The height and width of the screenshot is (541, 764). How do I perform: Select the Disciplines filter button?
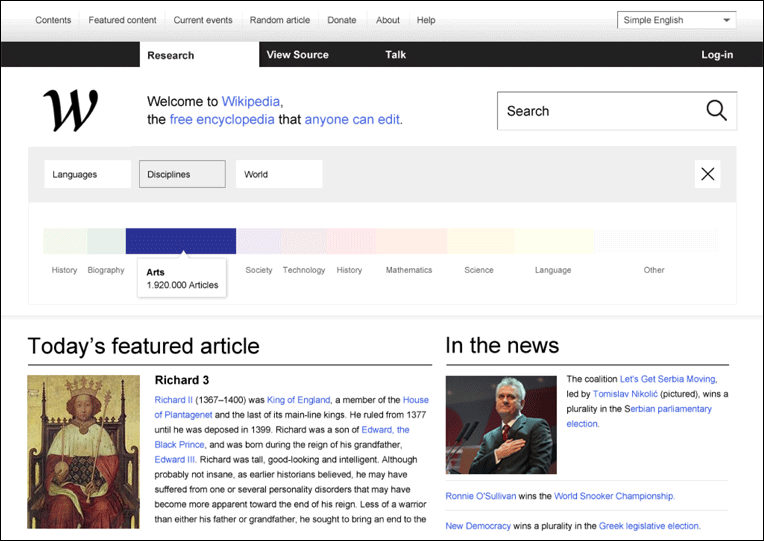point(182,174)
